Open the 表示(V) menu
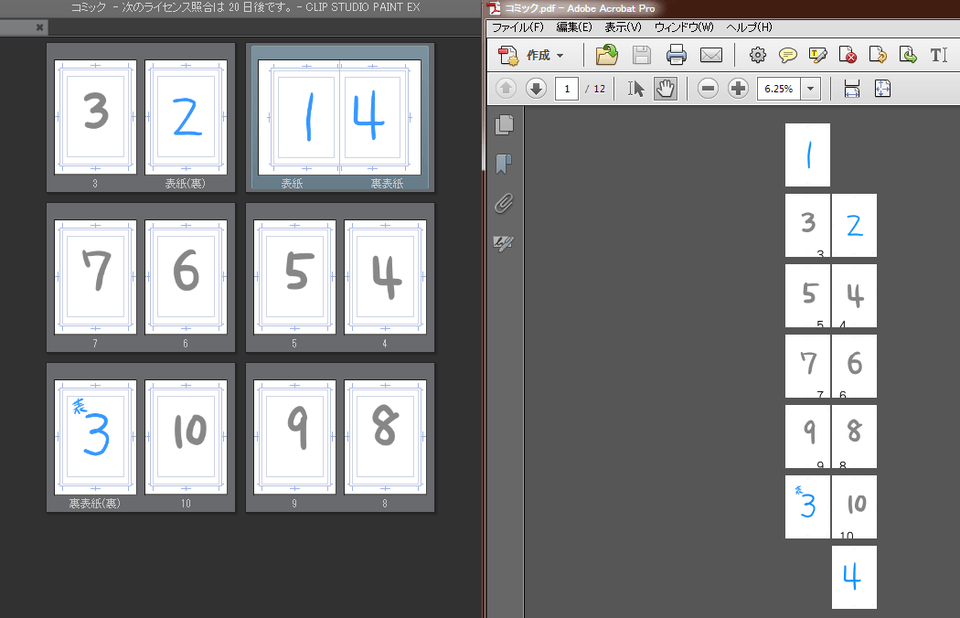The height and width of the screenshot is (618, 960). [623, 27]
